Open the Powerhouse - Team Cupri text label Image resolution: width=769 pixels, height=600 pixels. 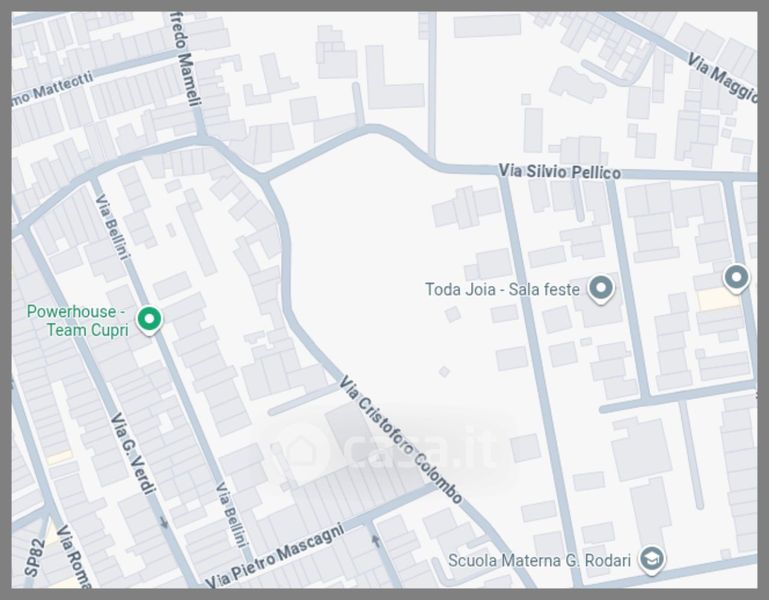(77, 321)
